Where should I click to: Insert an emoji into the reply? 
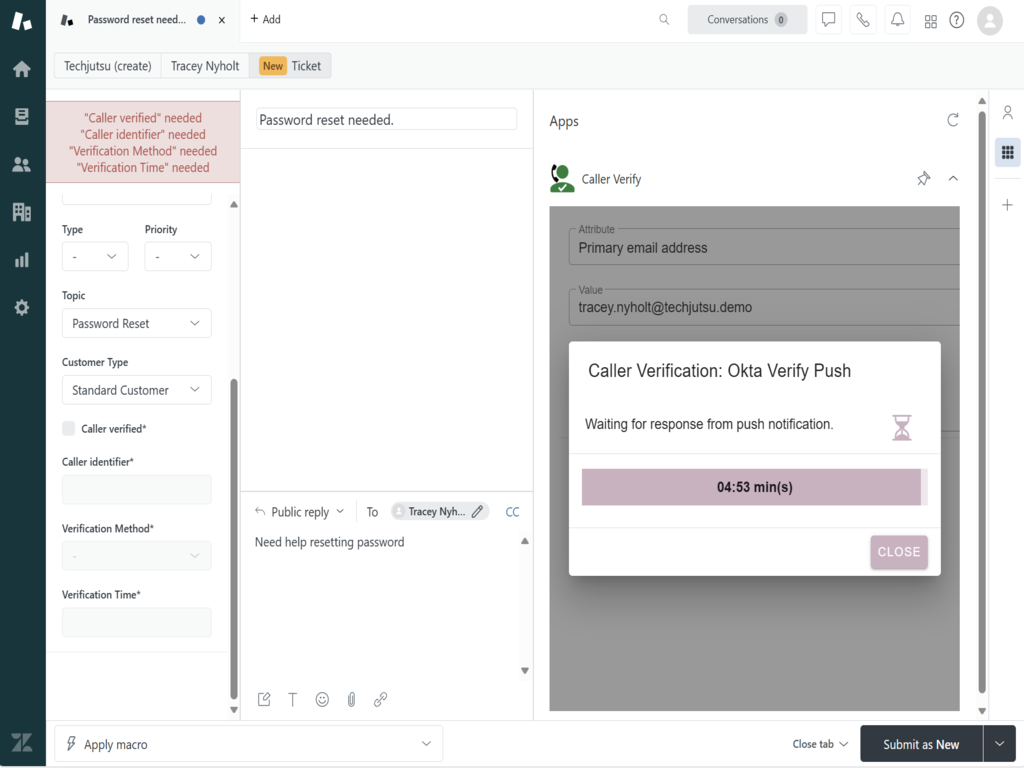point(322,699)
